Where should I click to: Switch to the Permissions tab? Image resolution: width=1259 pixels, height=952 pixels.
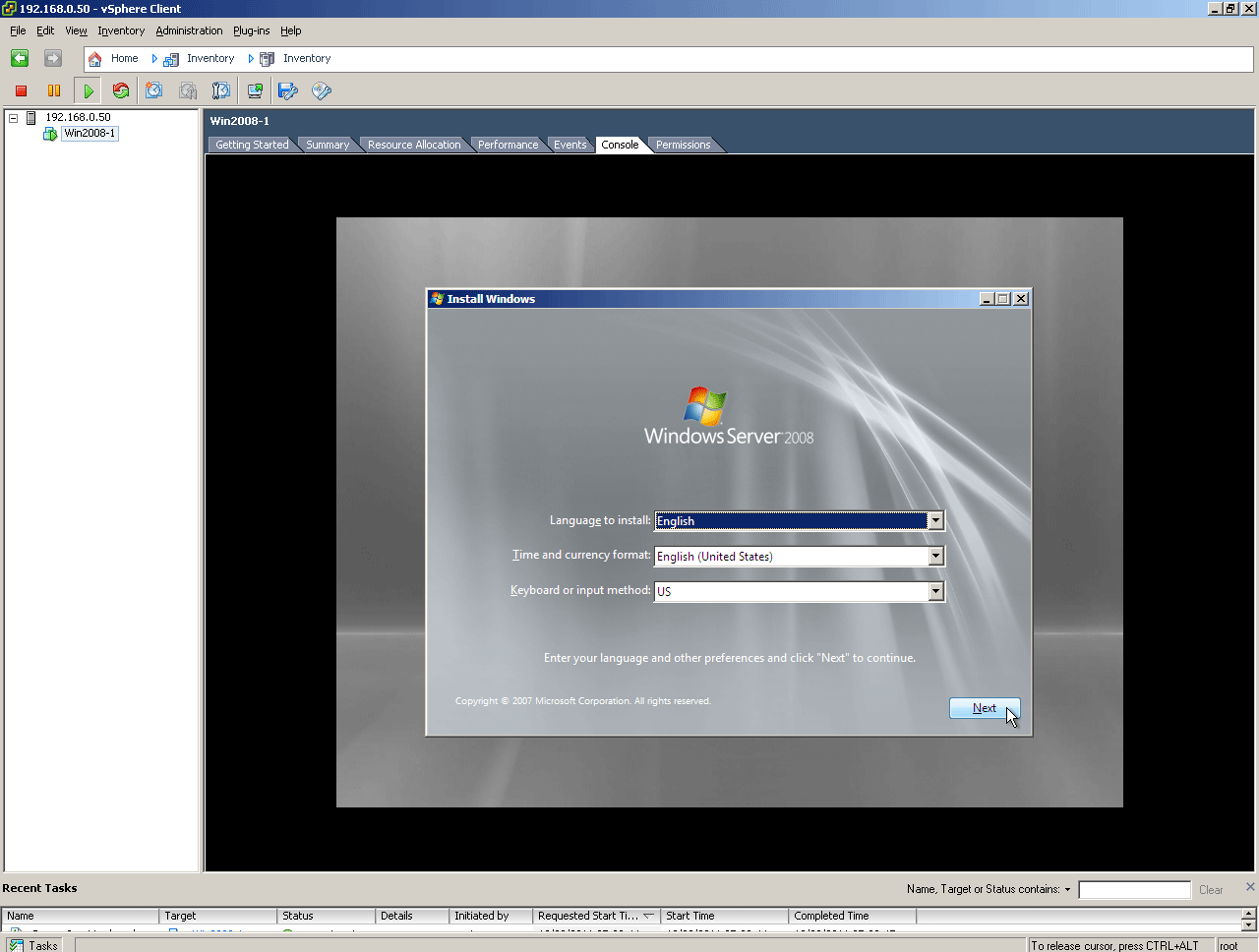point(683,145)
